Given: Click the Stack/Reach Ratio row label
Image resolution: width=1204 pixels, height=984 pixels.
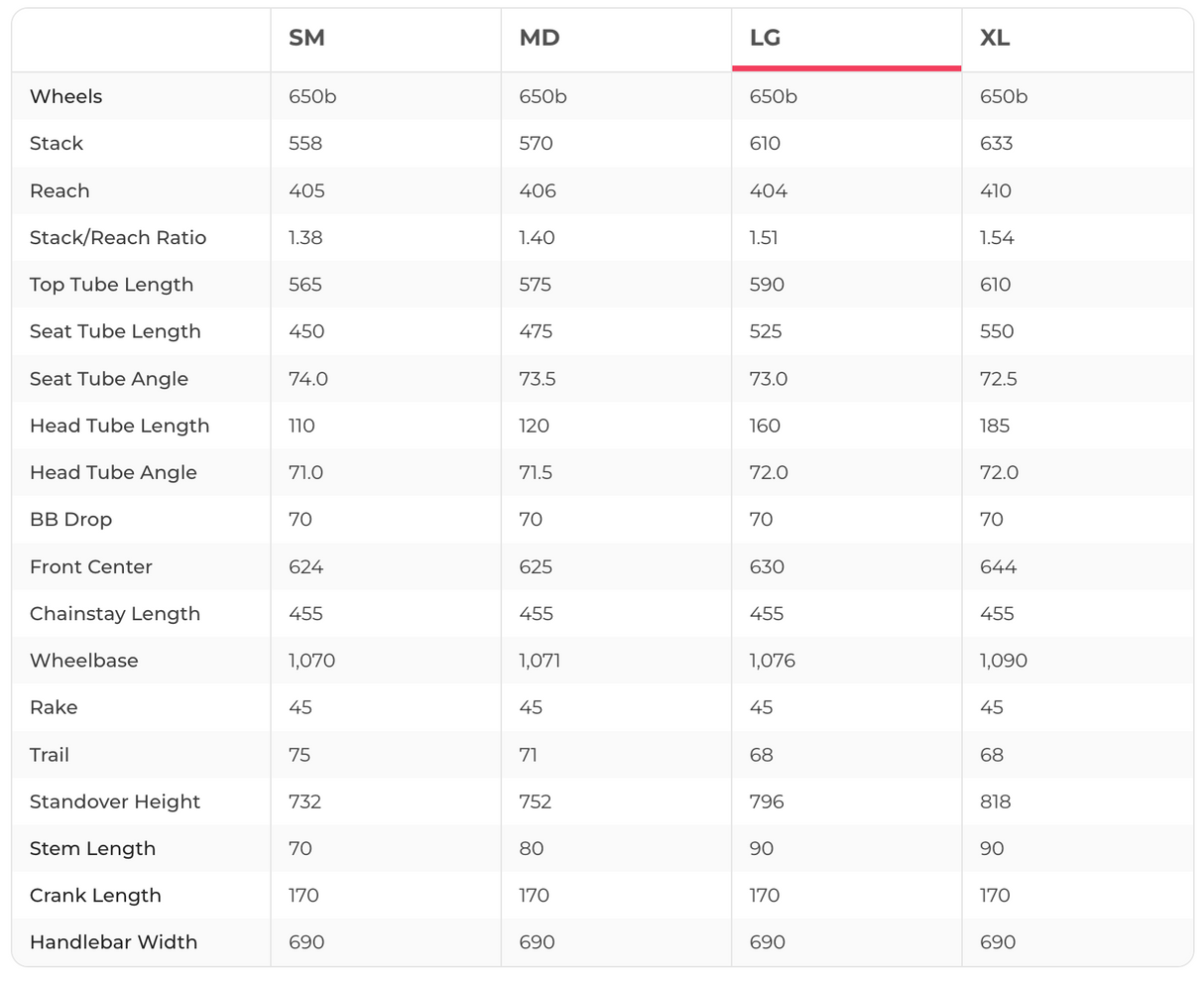Looking at the screenshot, I should point(118,238).
